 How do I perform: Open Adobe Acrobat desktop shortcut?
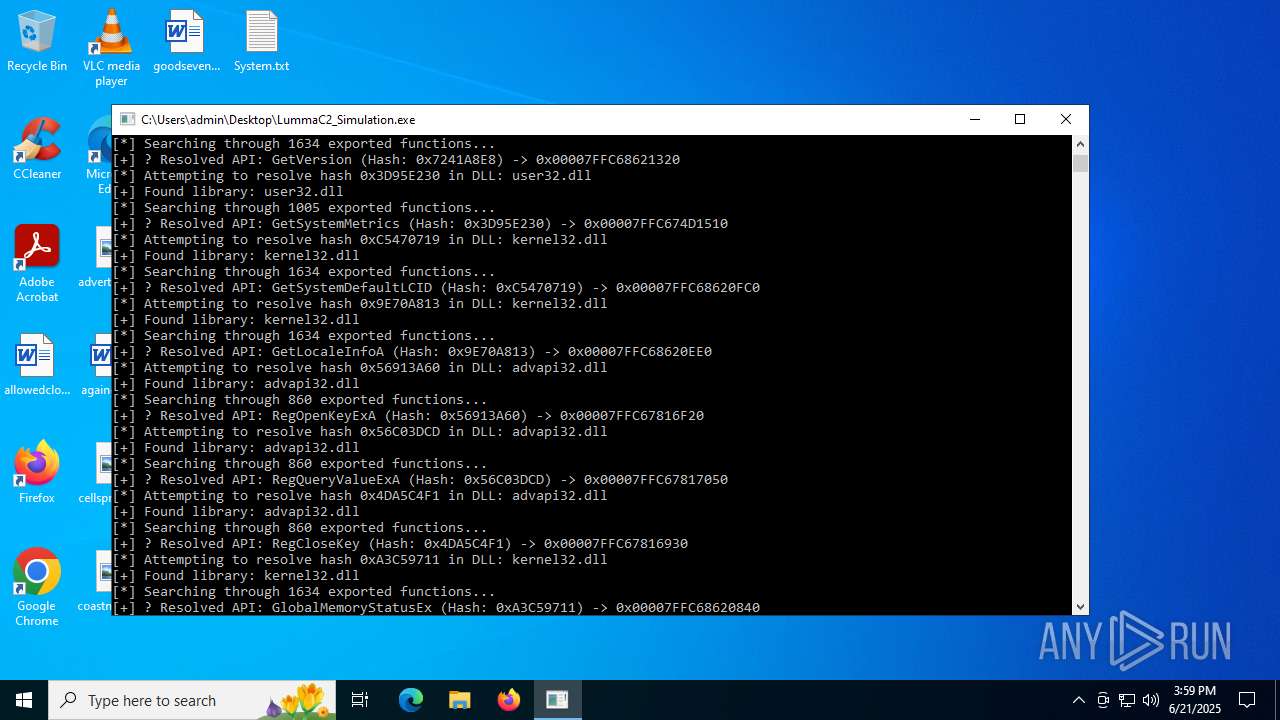[37, 264]
